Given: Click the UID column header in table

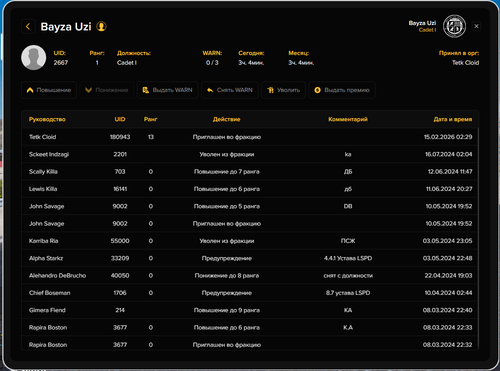Looking at the screenshot, I should (120, 119).
